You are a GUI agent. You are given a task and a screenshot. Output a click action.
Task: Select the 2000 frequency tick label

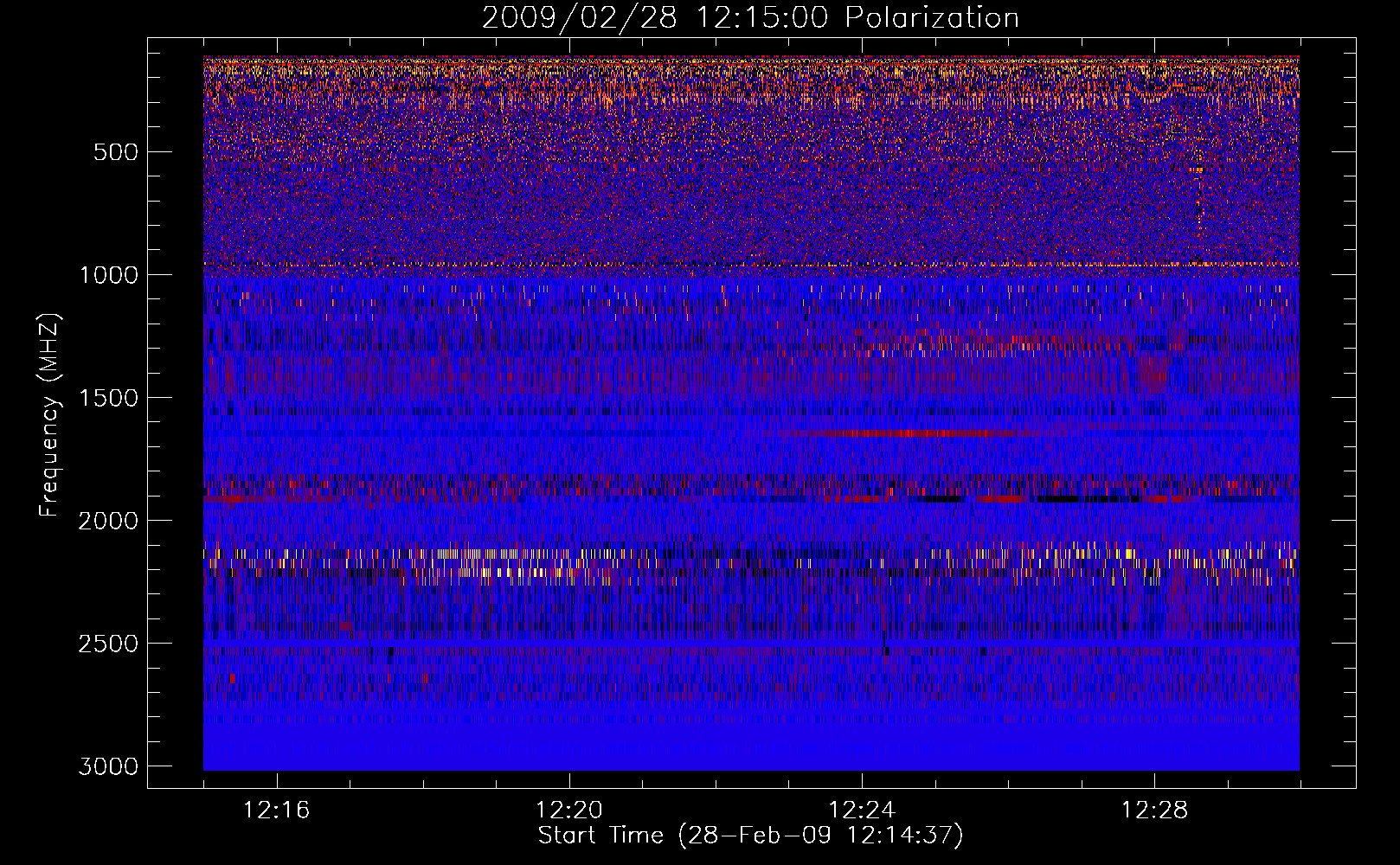coord(108,521)
